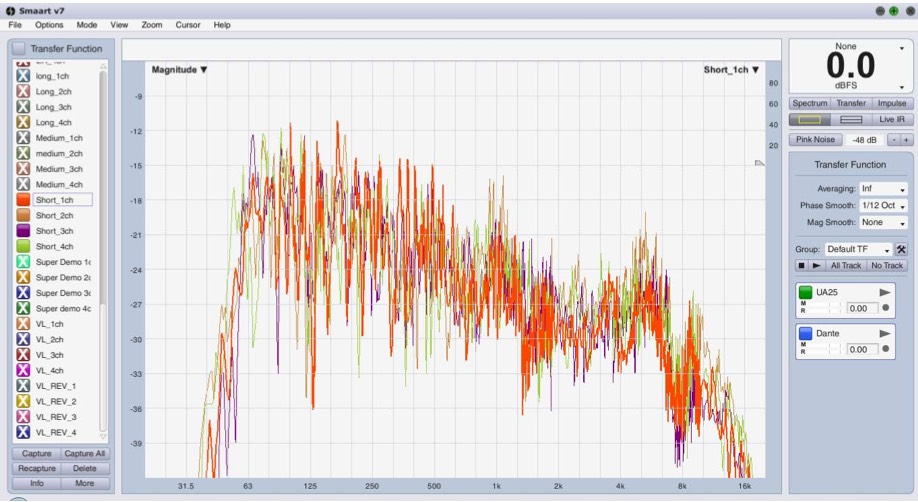Open the Help menu
918x502 pixels.
[222, 25]
